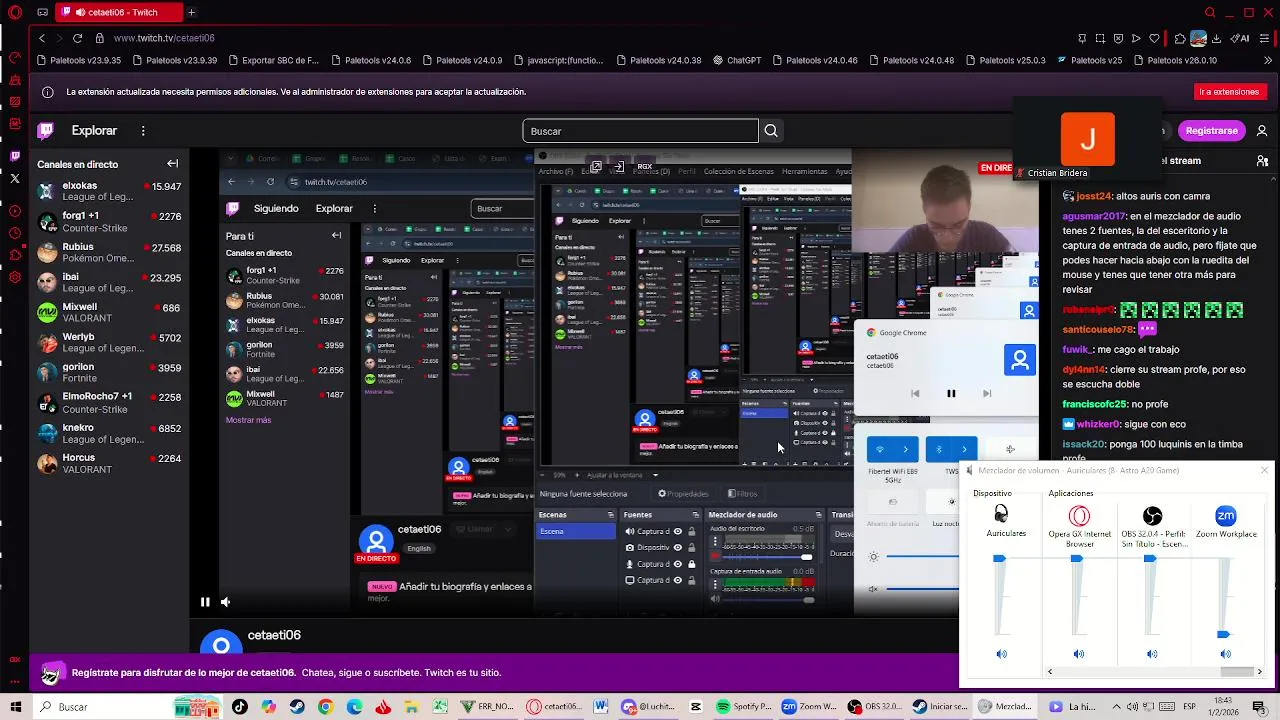This screenshot has height=720, width=1280.
Task: Mute Opera GX Internet Browser in mixer
Action: (x=1078, y=654)
